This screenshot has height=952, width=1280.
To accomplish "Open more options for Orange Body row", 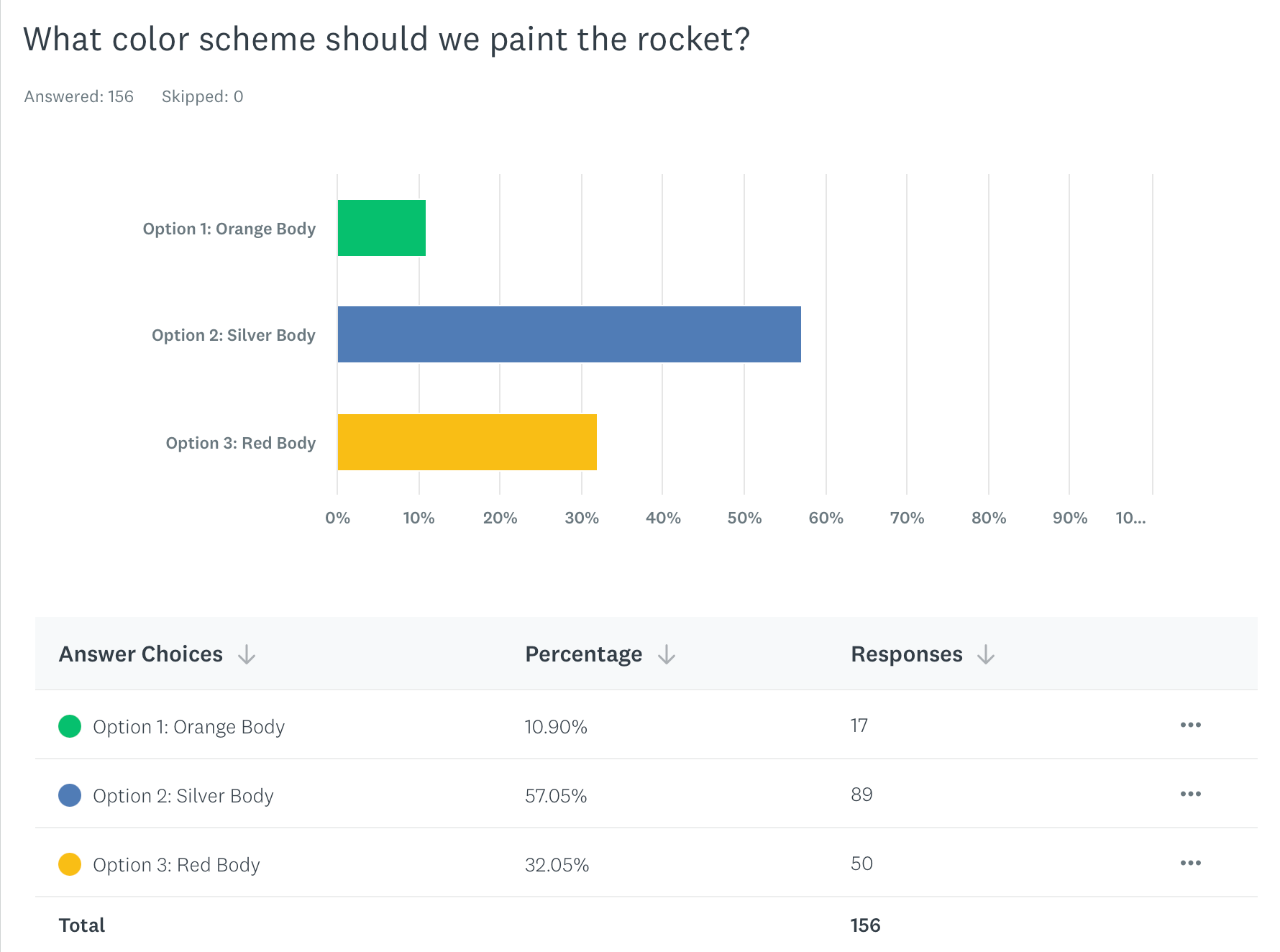I will [x=1190, y=725].
